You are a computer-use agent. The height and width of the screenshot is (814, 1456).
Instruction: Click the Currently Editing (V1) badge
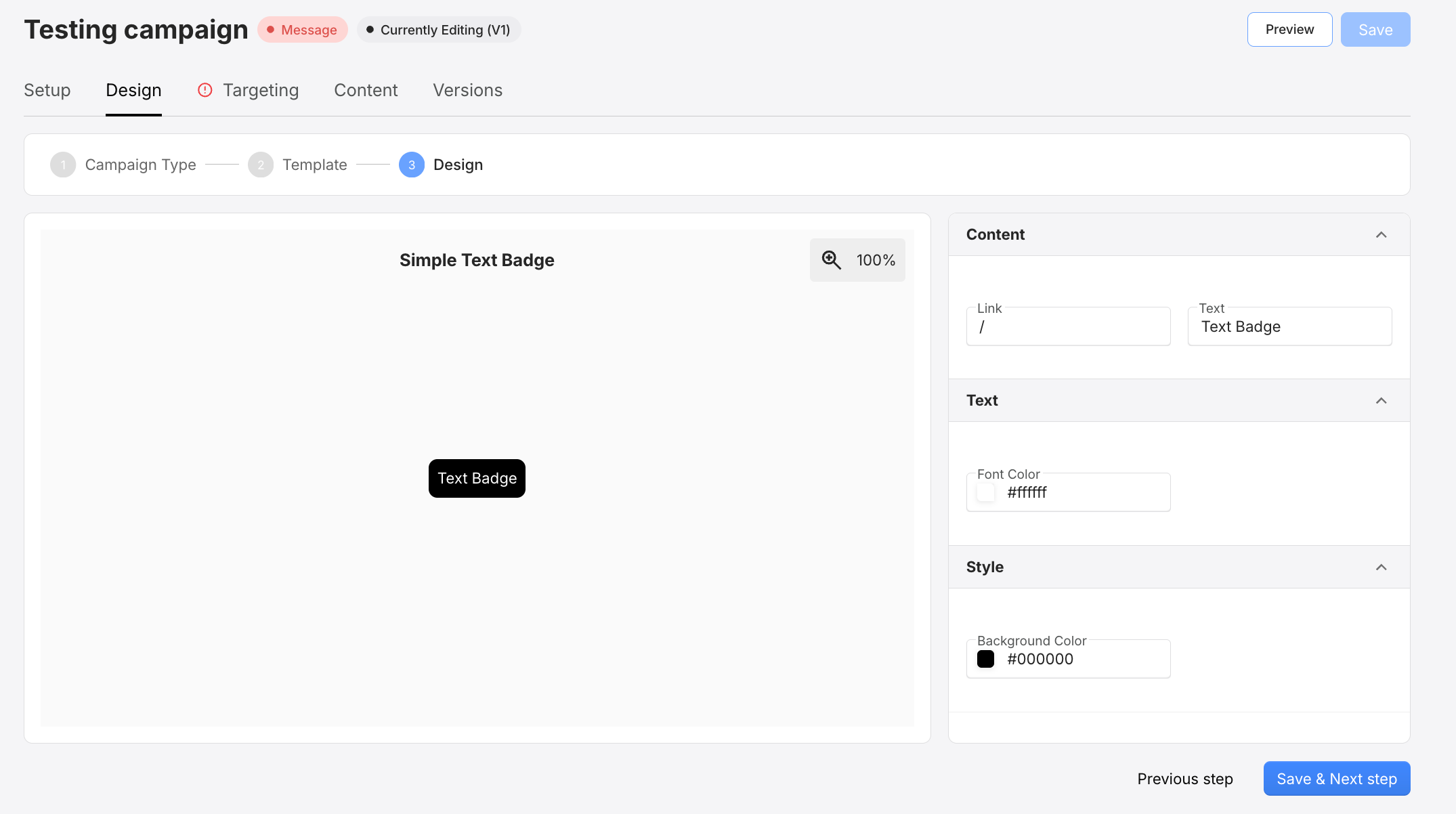click(439, 29)
